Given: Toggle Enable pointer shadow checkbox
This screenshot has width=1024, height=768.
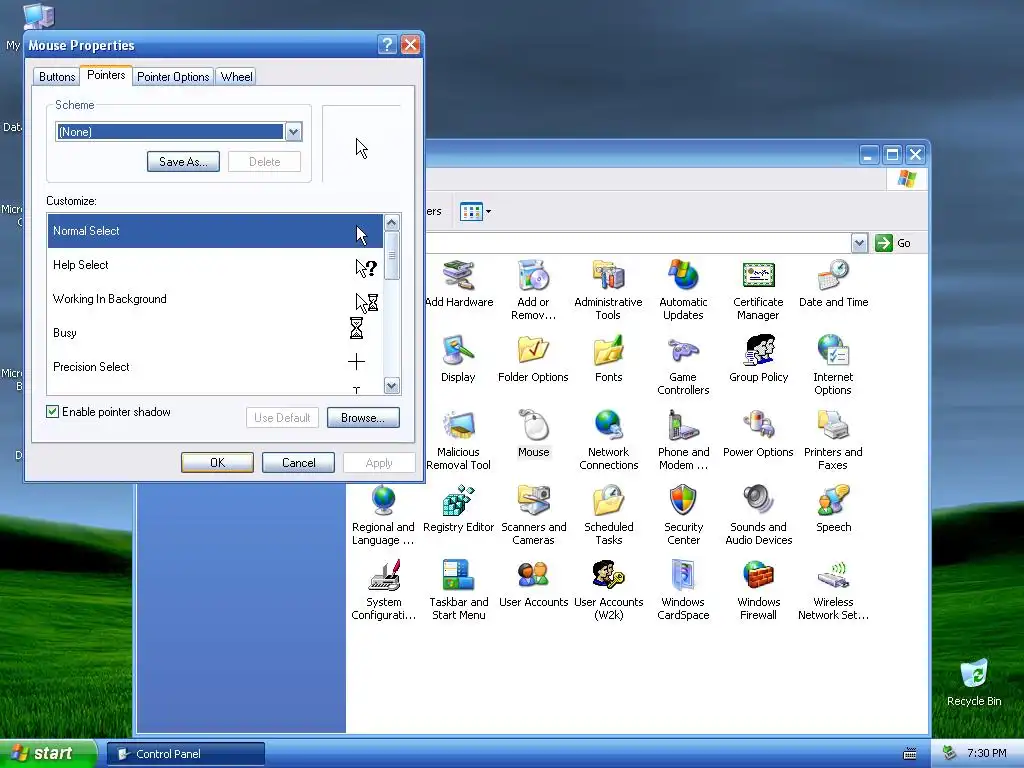Looking at the screenshot, I should click(x=52, y=411).
